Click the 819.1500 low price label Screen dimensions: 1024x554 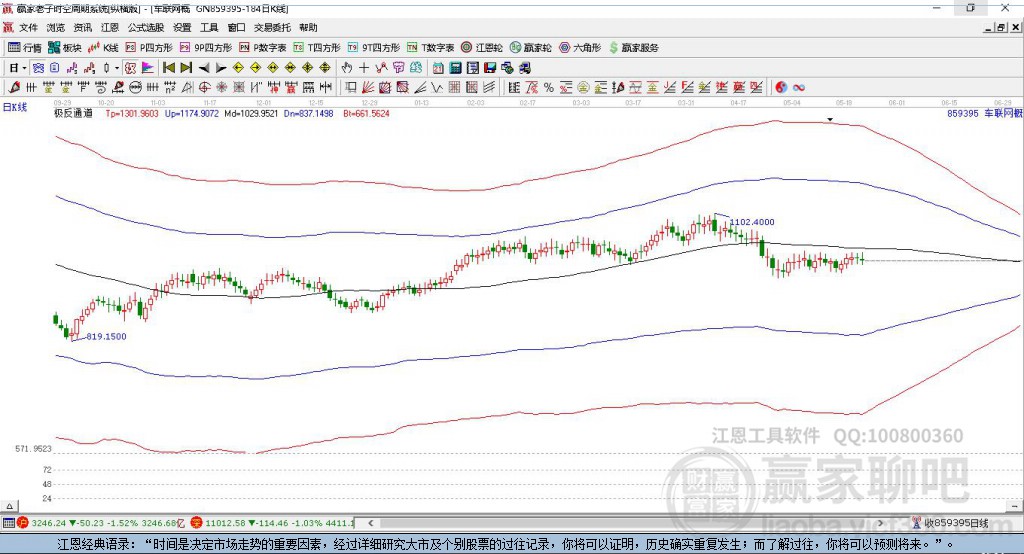(x=106, y=336)
